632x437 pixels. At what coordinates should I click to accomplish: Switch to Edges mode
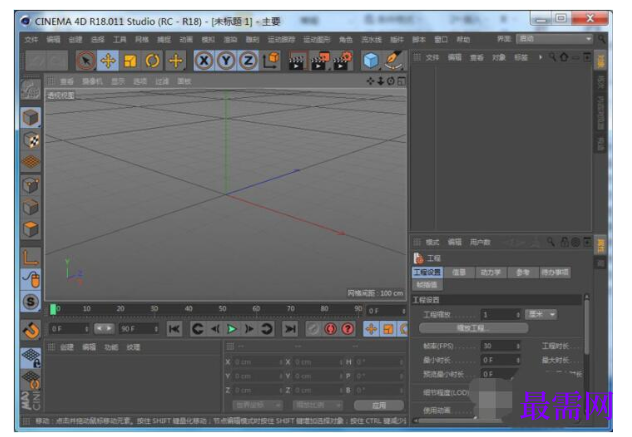31,207
